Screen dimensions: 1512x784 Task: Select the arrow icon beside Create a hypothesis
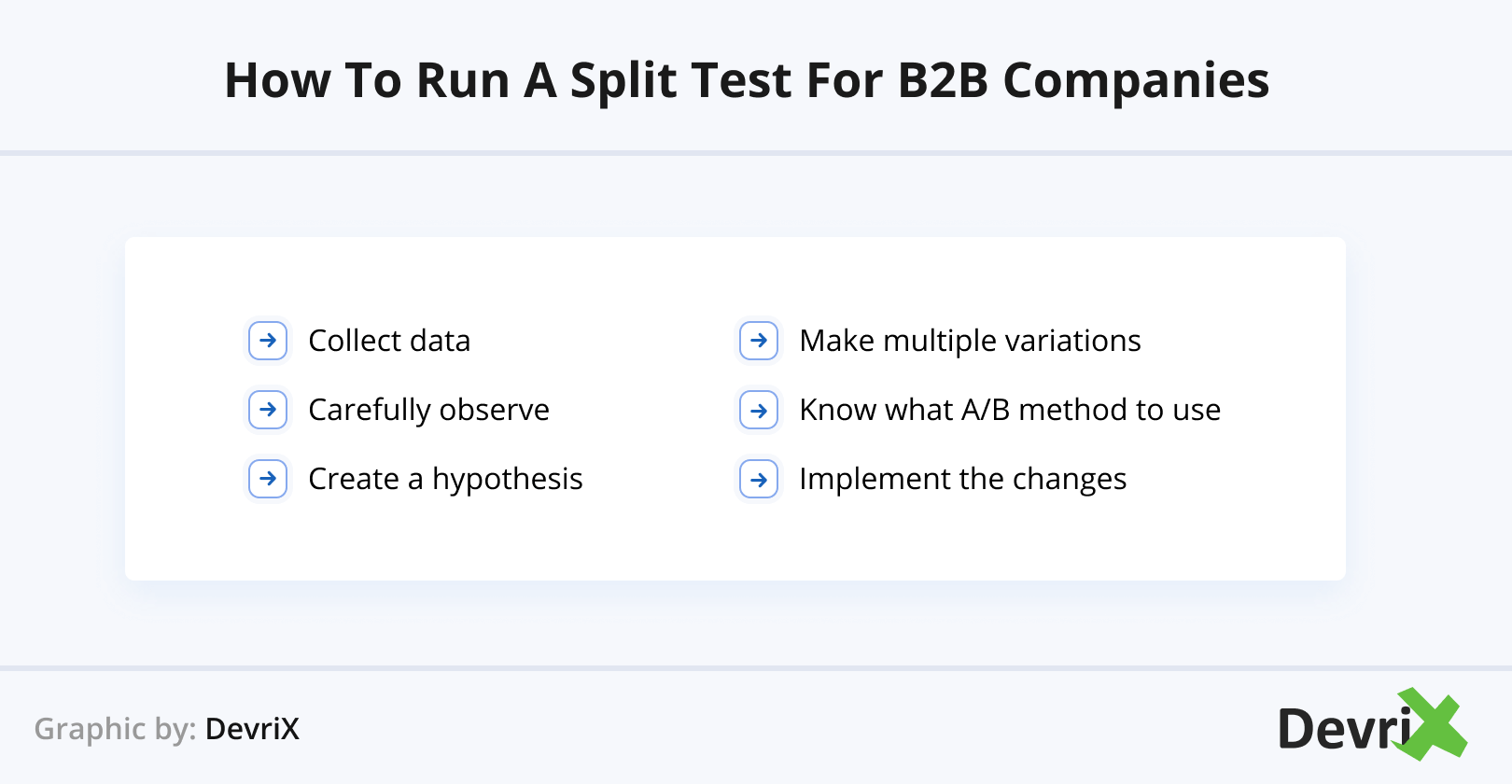[x=268, y=479]
